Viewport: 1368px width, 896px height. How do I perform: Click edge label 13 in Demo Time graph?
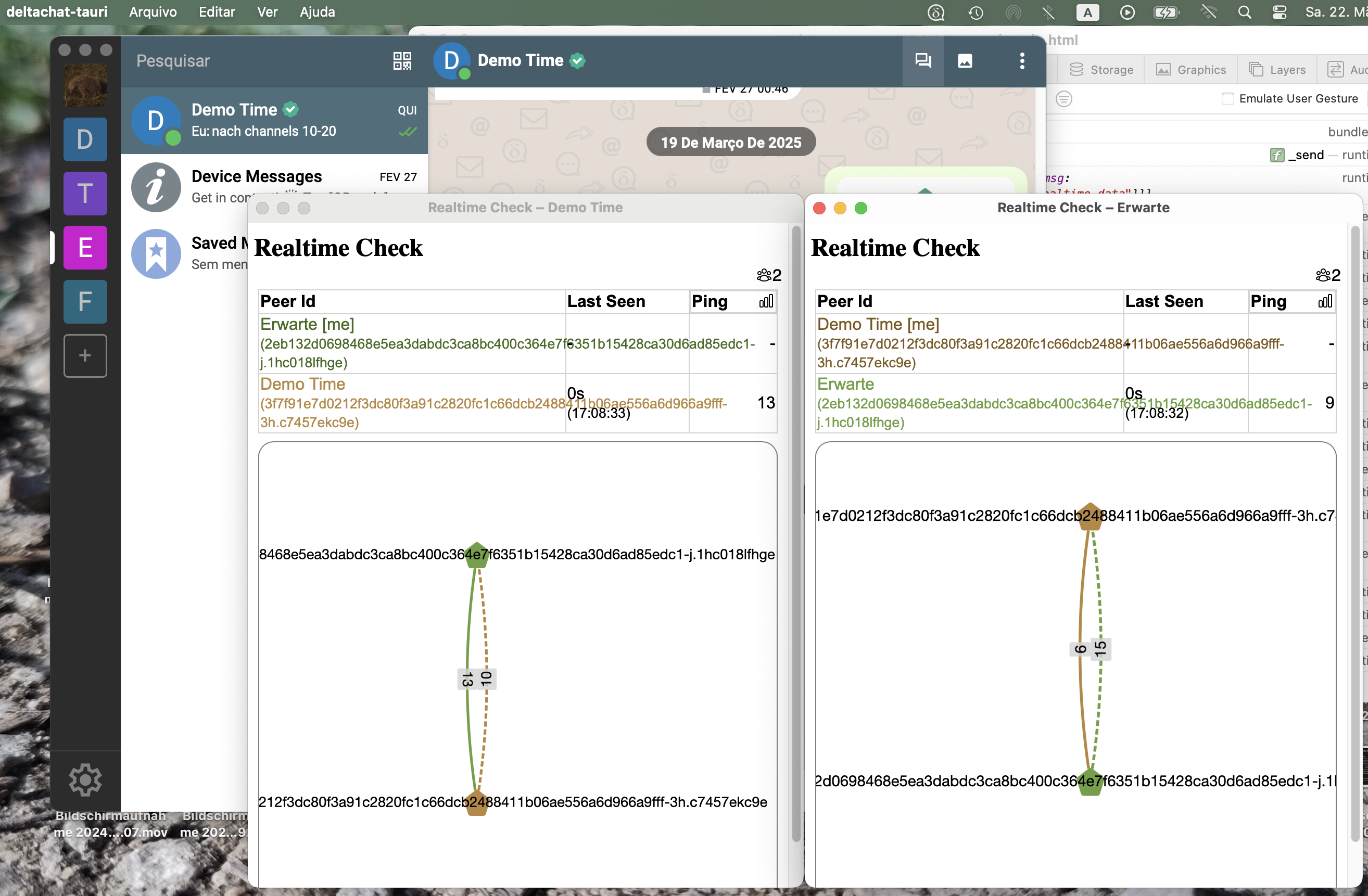click(x=467, y=680)
